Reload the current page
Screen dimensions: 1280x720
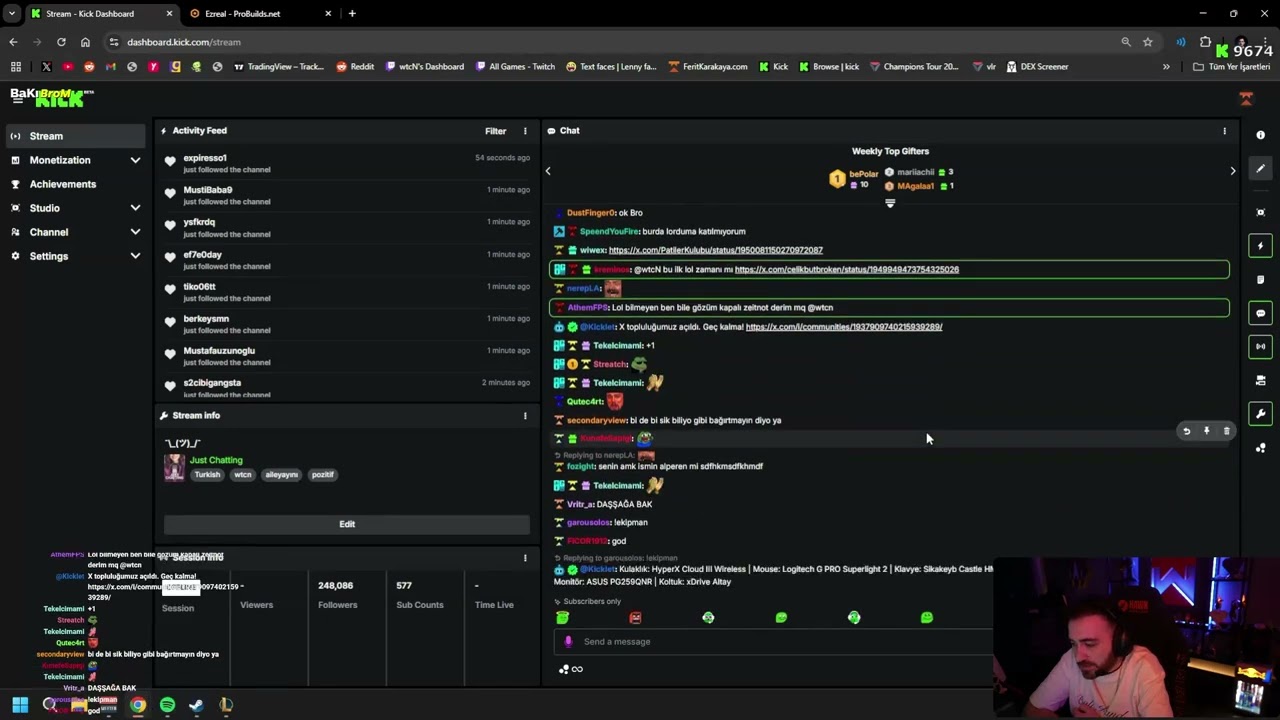[x=61, y=42]
